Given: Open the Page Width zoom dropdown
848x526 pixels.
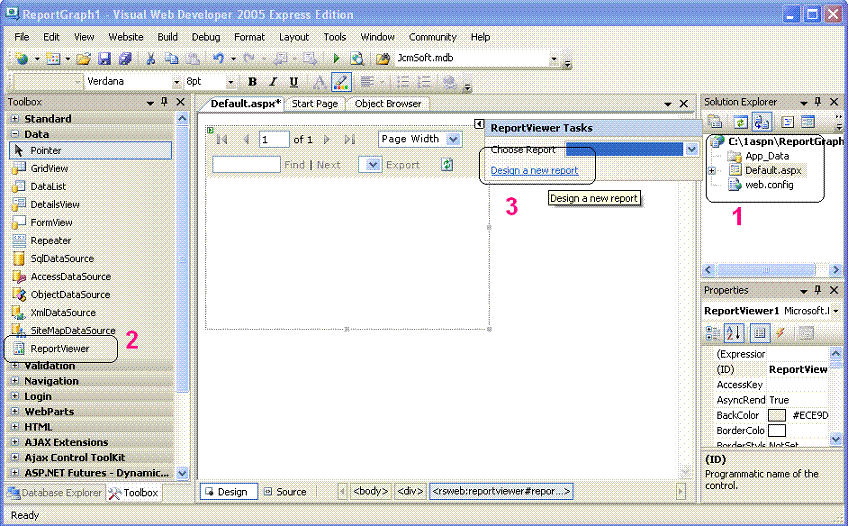Looking at the screenshot, I should click(x=453, y=139).
